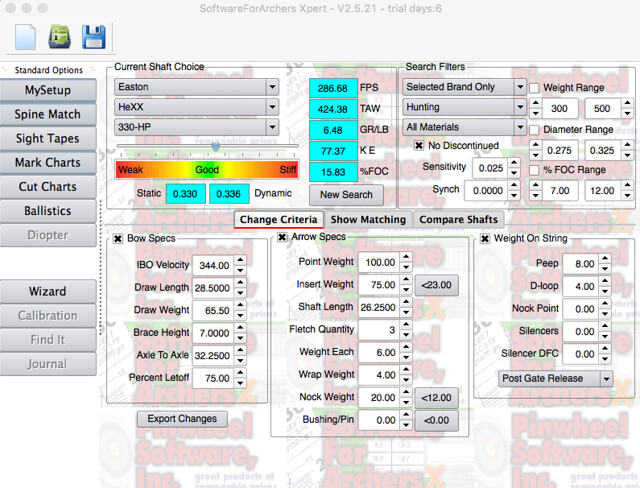Screen dimensions: 640x488
Task: Enable the % FOC Range checkbox
Action: point(534,170)
